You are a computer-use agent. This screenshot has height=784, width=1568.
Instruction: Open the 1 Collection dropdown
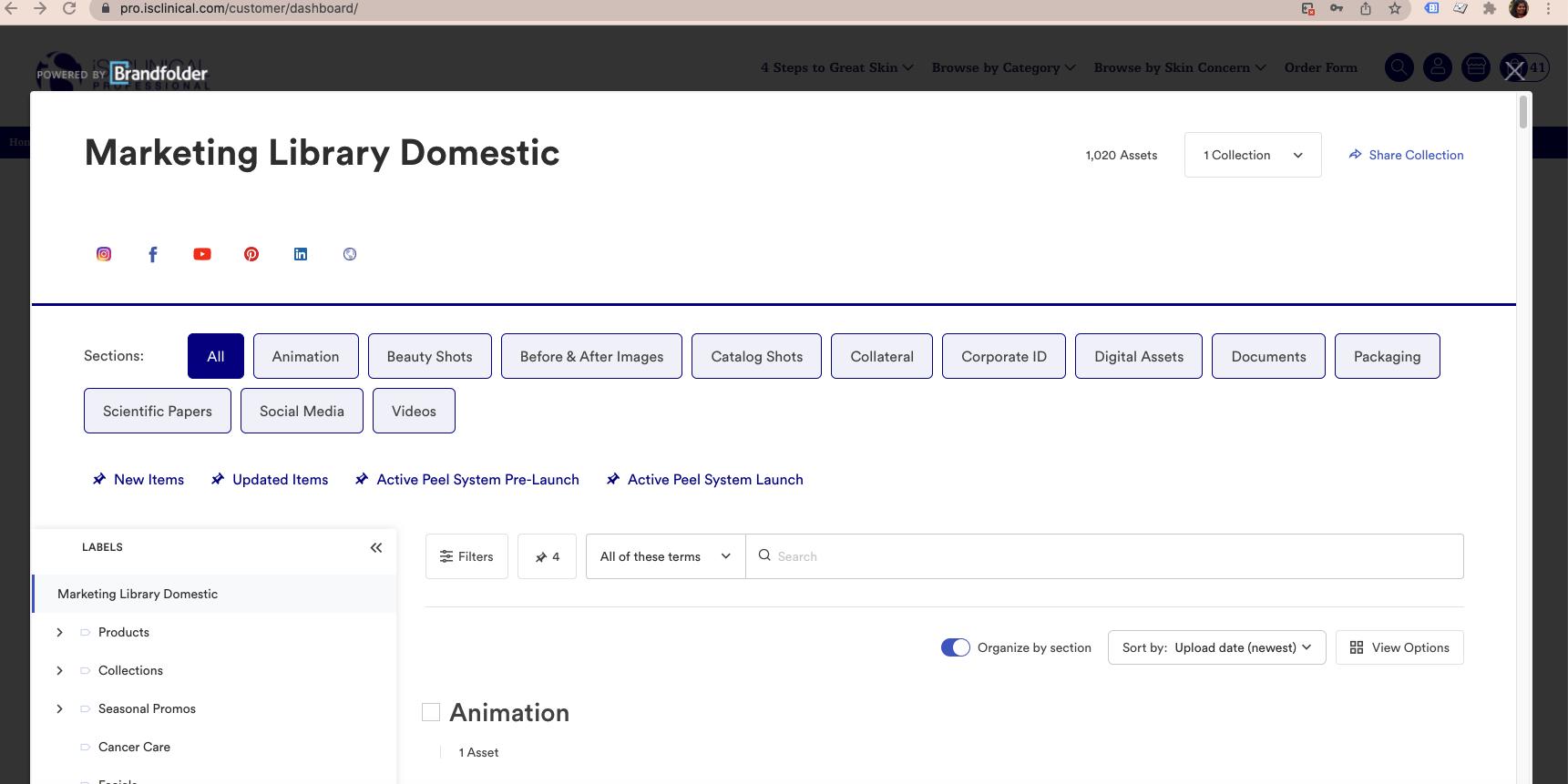1252,155
